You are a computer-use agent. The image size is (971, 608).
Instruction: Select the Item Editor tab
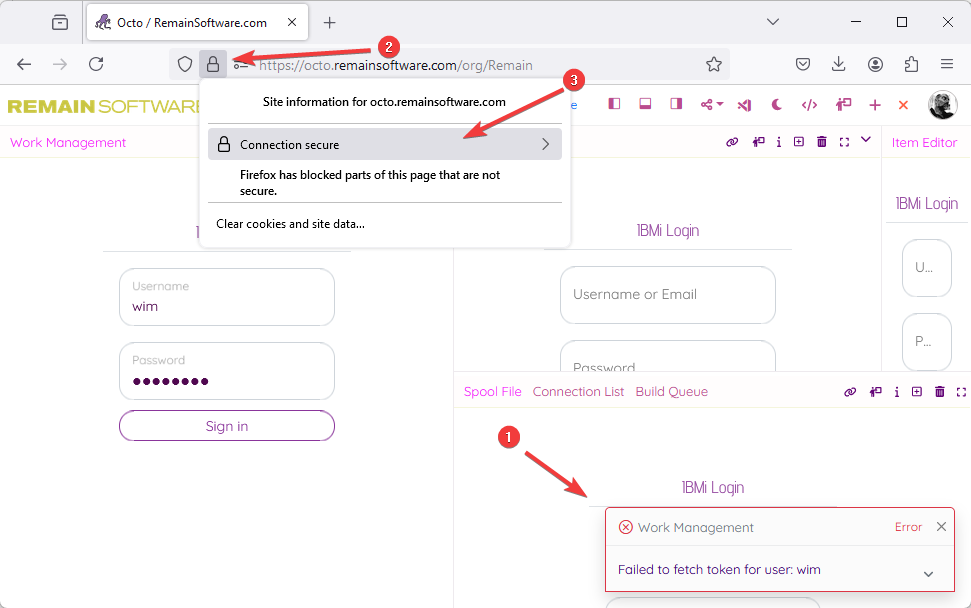[x=924, y=142]
